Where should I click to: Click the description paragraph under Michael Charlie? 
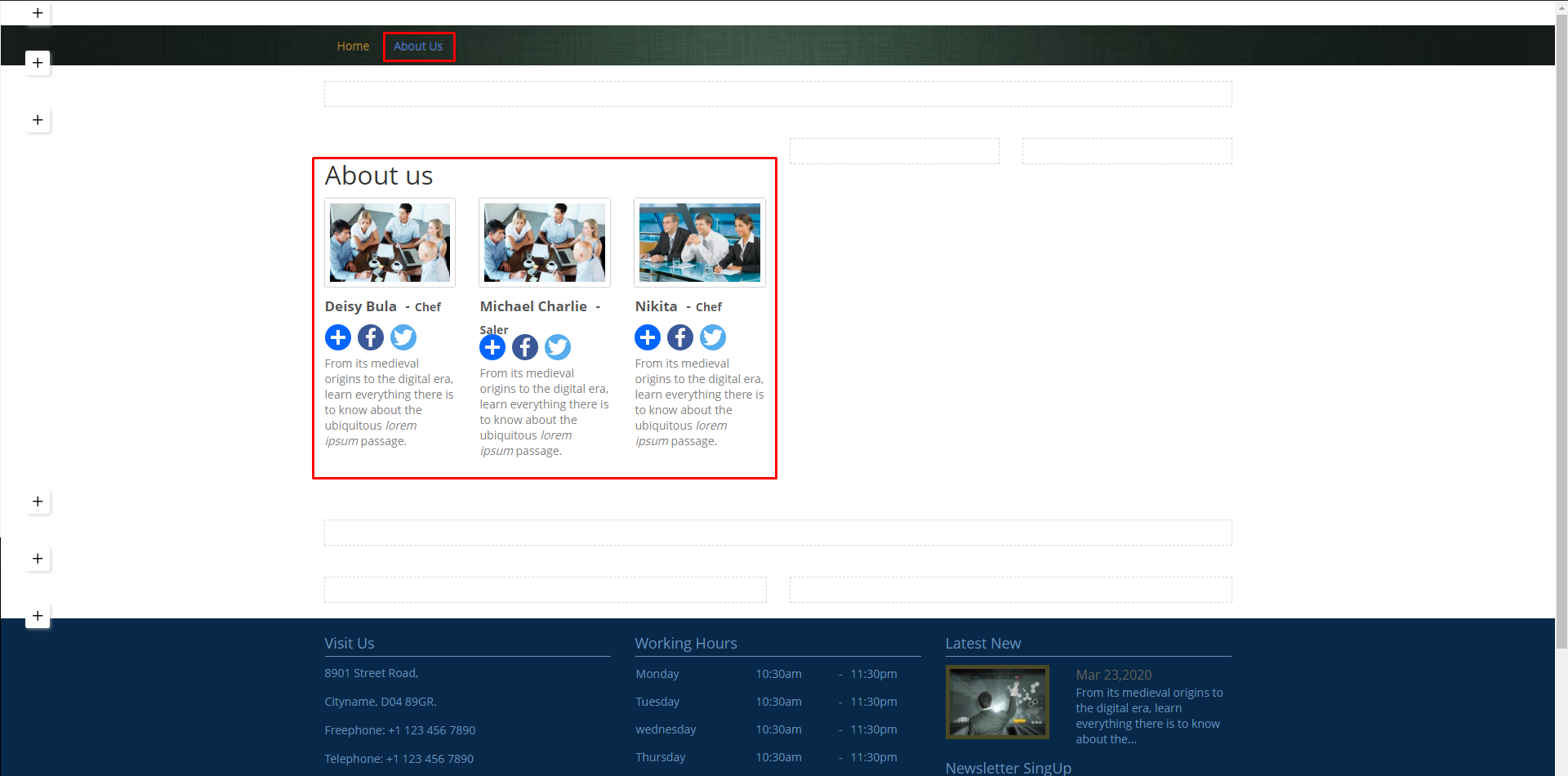tap(544, 412)
